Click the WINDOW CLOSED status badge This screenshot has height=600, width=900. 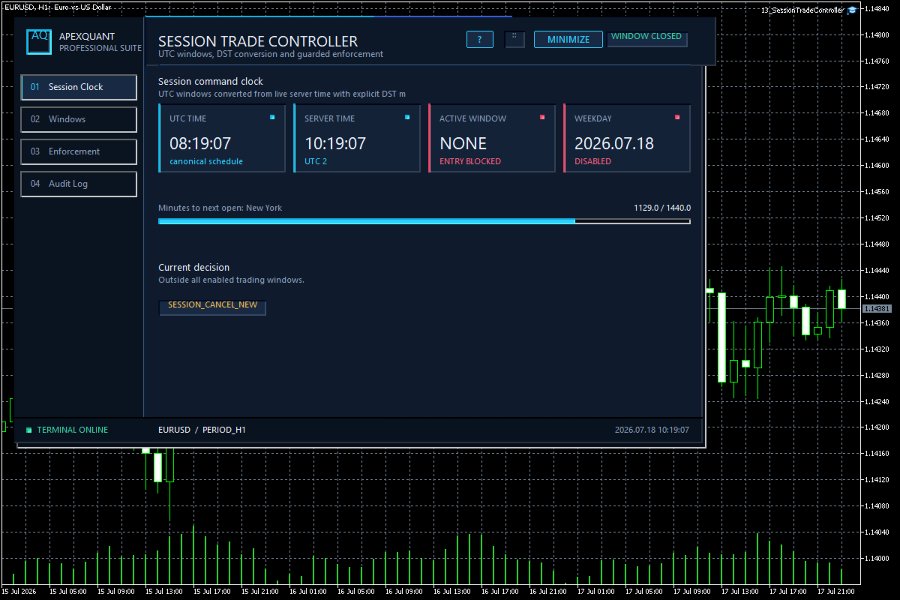coord(647,38)
